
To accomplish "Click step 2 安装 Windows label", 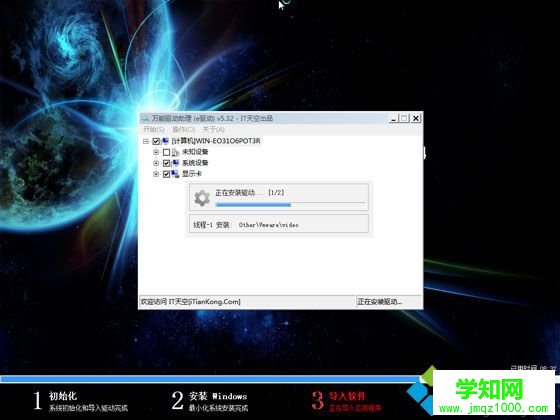I will (218, 396).
